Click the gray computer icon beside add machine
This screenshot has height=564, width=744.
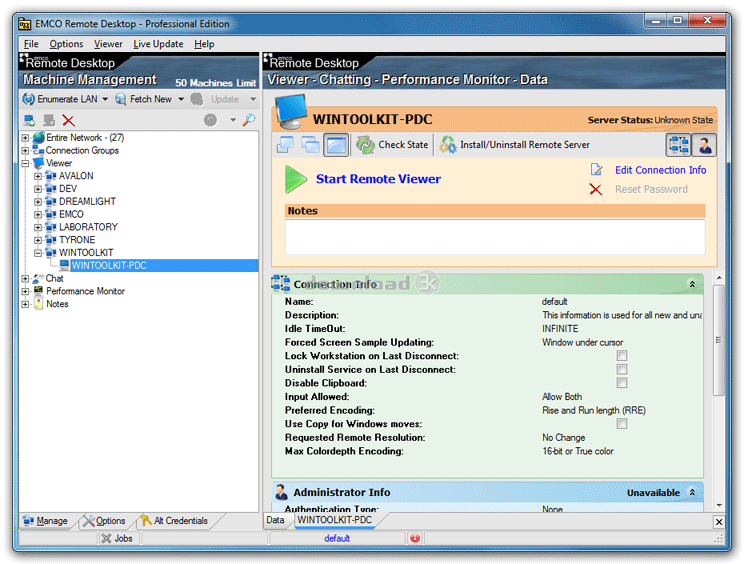point(49,120)
